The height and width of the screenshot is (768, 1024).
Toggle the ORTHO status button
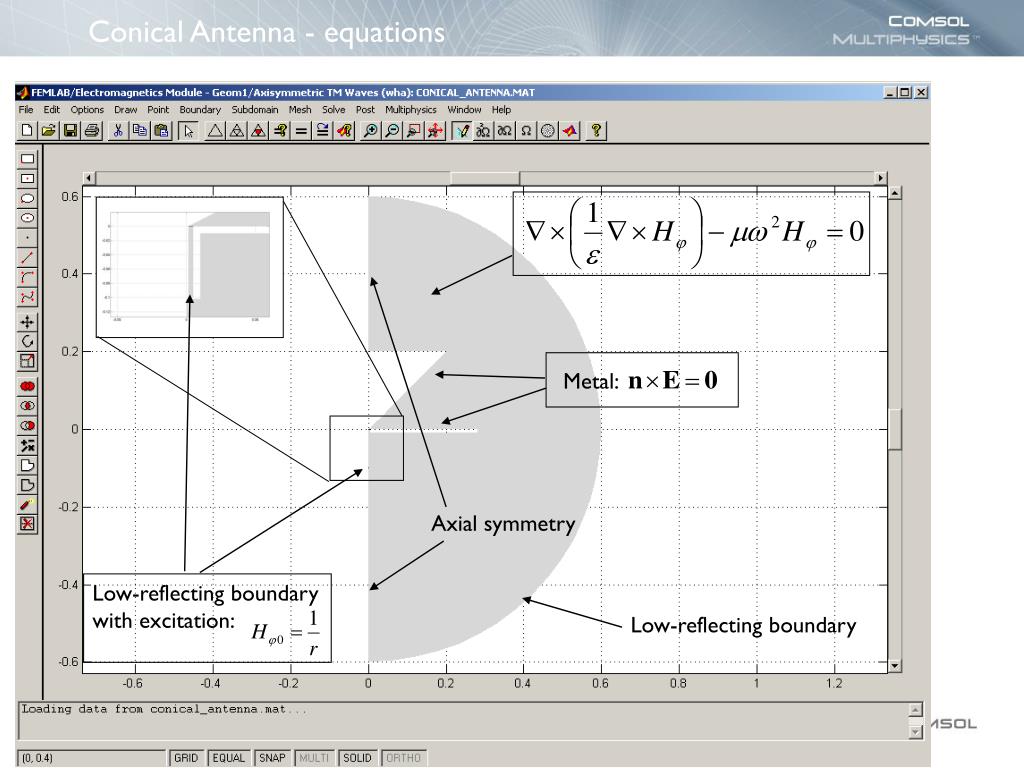point(404,758)
